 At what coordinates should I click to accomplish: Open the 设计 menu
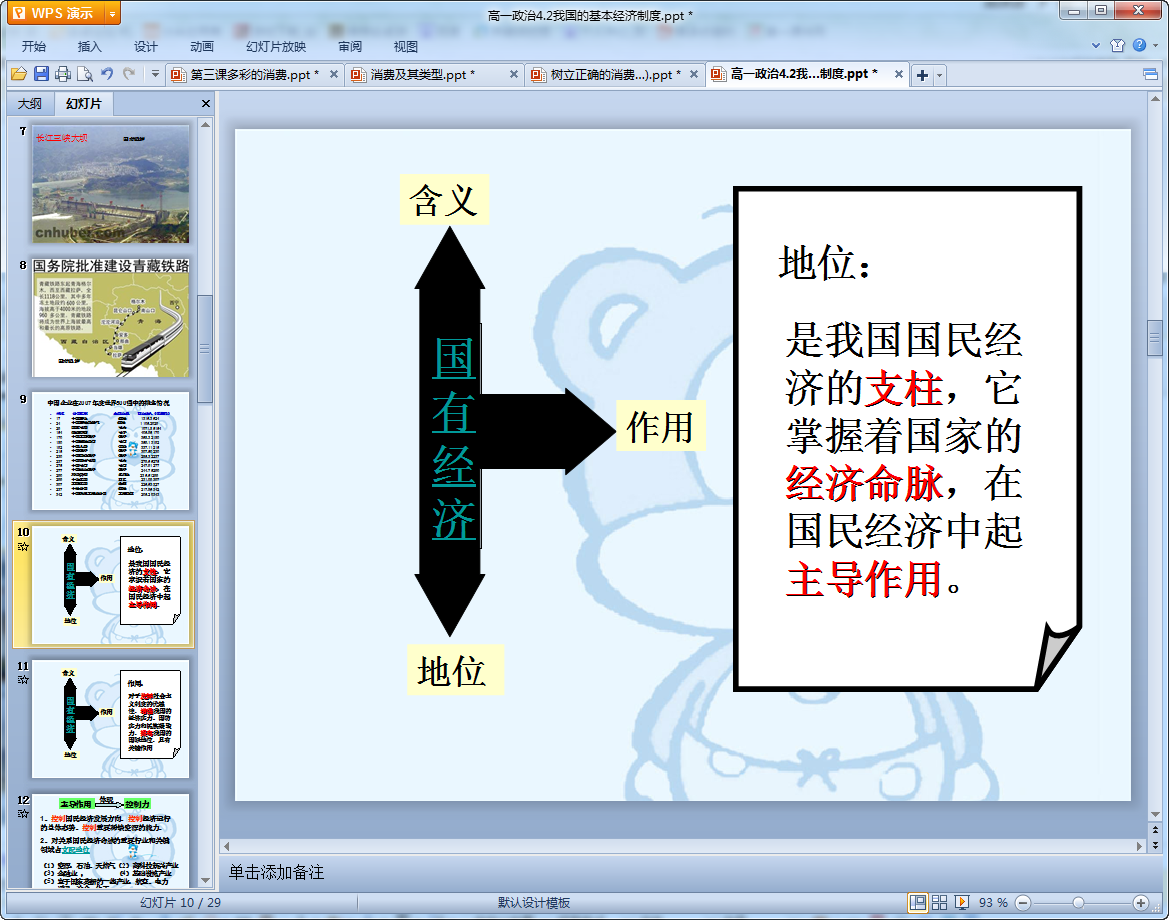click(x=145, y=46)
